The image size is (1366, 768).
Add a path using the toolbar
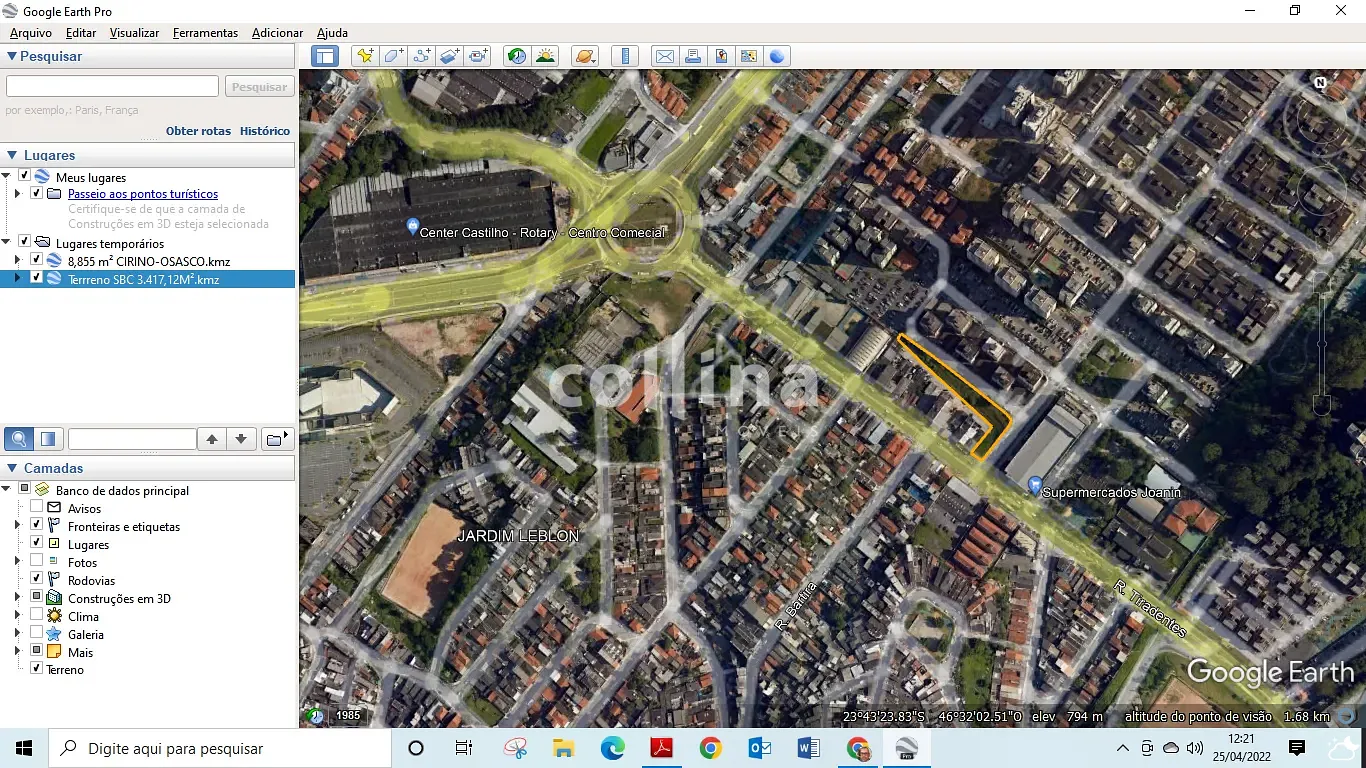coord(422,56)
